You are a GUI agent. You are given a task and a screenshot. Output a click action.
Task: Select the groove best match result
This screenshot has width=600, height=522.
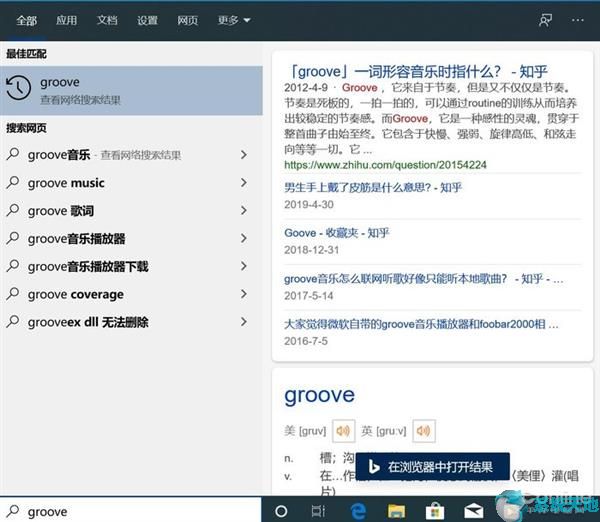coord(131,91)
